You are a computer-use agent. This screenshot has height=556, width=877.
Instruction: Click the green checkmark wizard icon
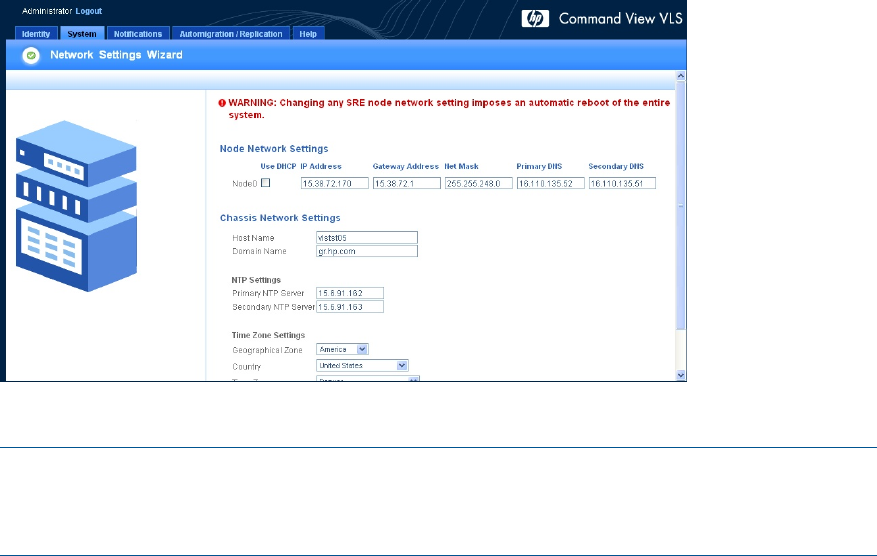[31, 55]
